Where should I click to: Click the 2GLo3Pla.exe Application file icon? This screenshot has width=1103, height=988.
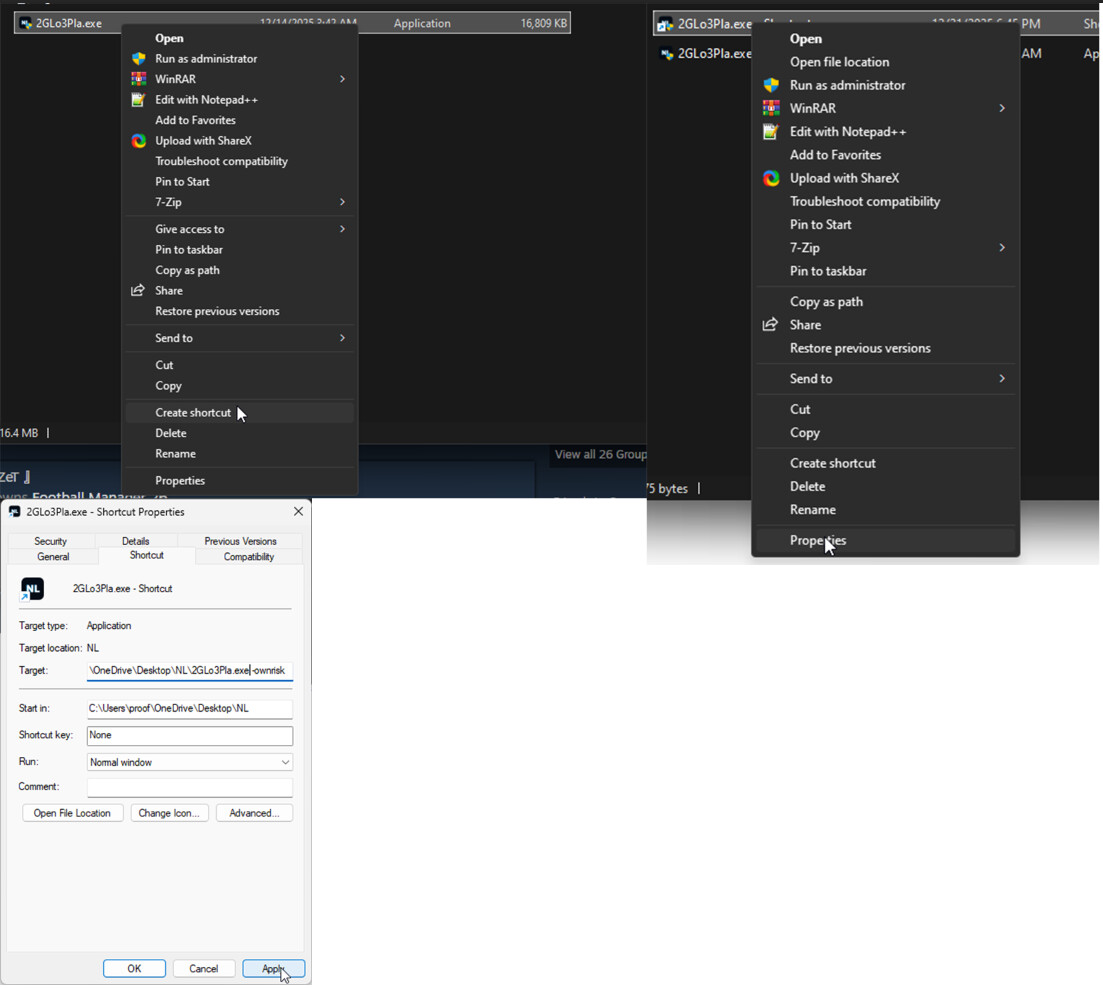(x=26, y=23)
